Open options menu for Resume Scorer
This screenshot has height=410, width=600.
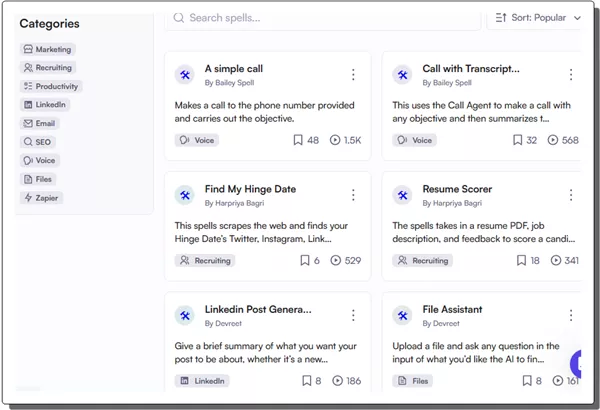571,195
